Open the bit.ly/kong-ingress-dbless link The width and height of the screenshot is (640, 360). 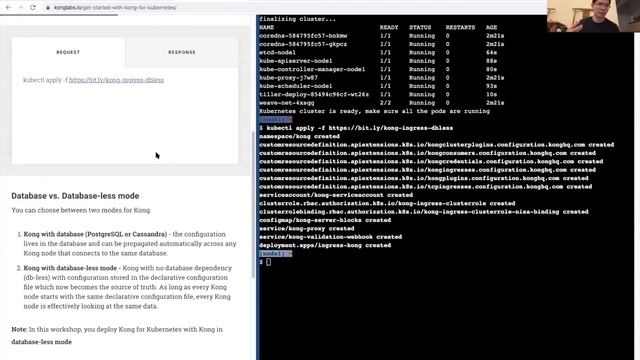[116, 80]
